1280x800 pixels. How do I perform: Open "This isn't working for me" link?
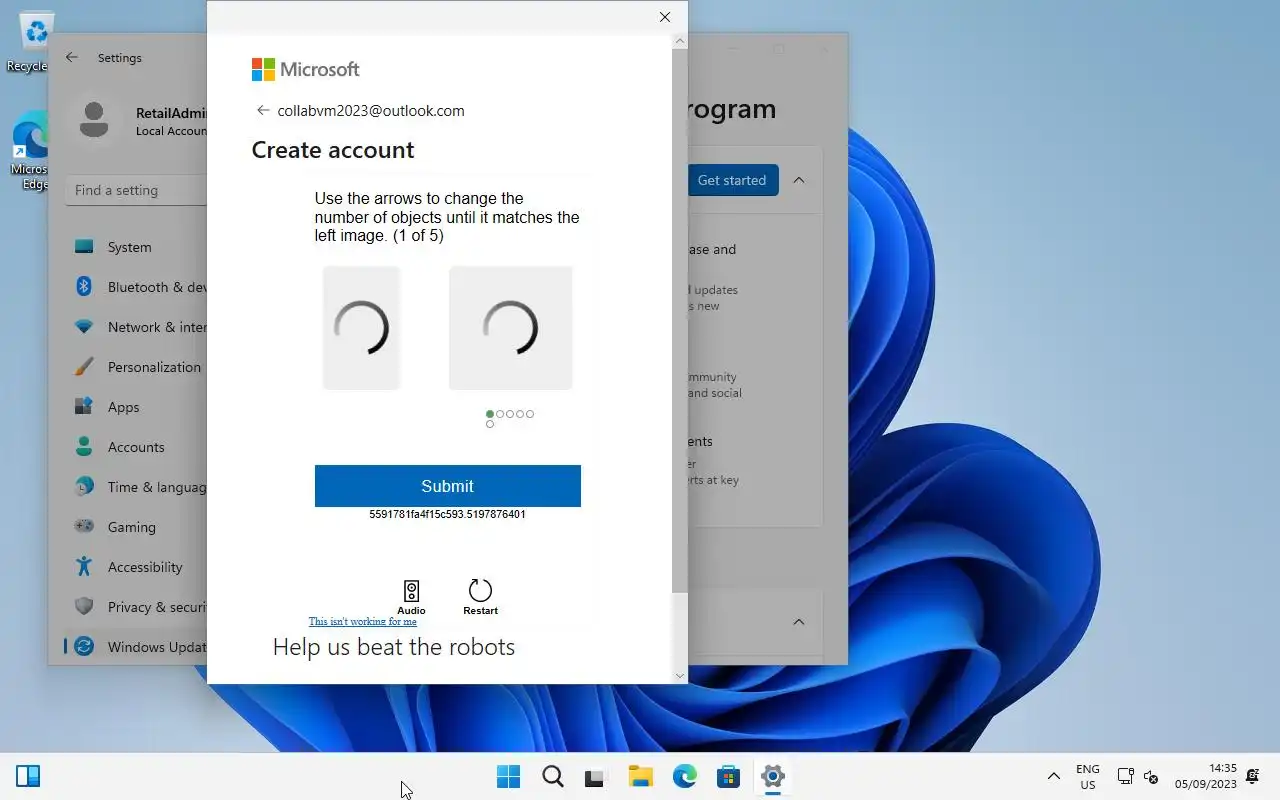(363, 621)
